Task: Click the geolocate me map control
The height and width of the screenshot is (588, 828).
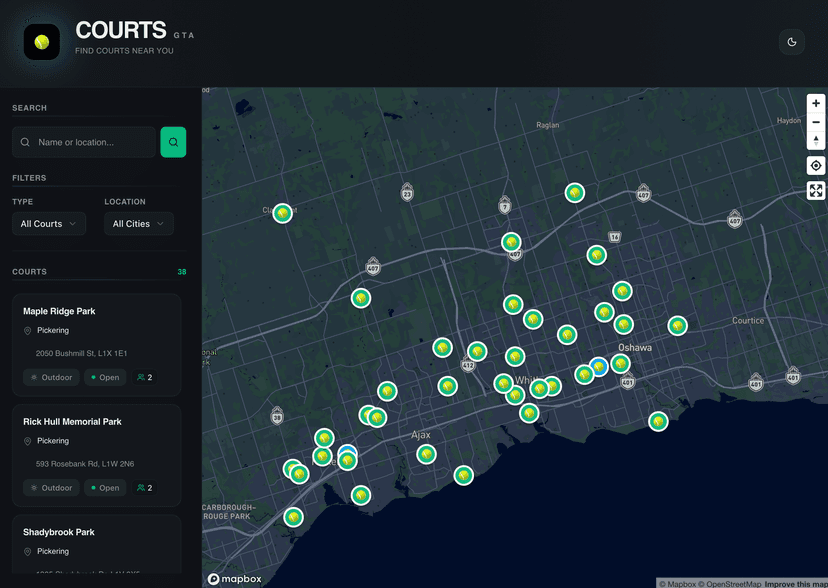Action: (x=815, y=165)
